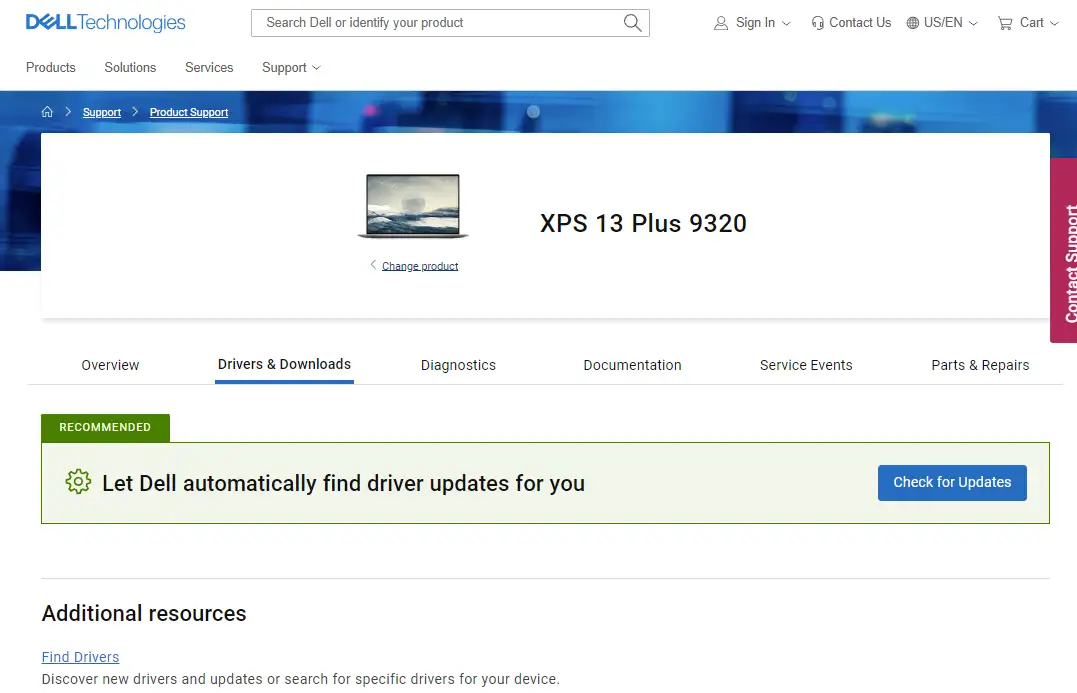Click the Contact Us headset icon
Image resolution: width=1077 pixels, height=693 pixels.
point(818,23)
